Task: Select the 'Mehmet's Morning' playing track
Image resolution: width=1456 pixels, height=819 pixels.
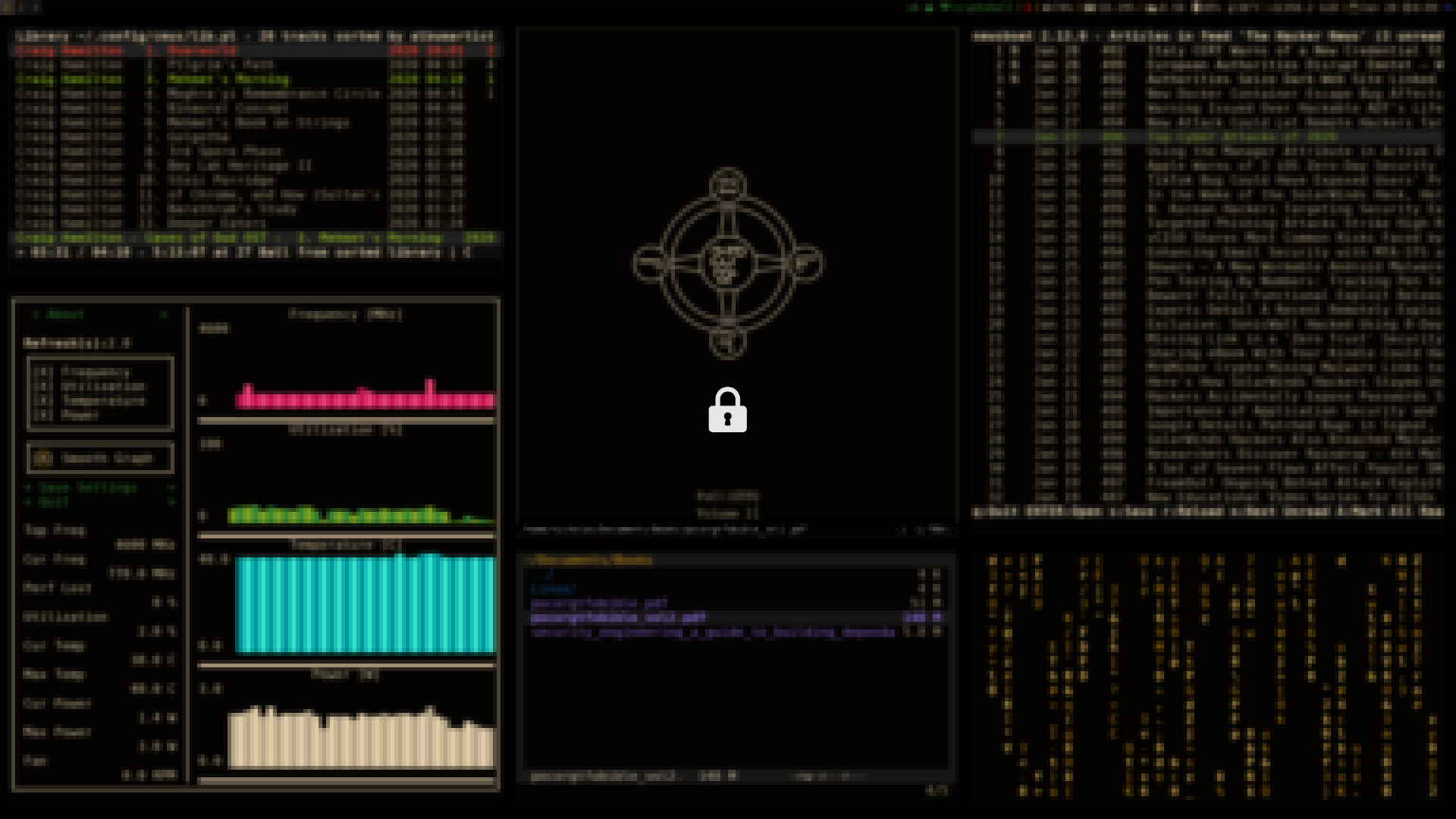Action: [228, 79]
